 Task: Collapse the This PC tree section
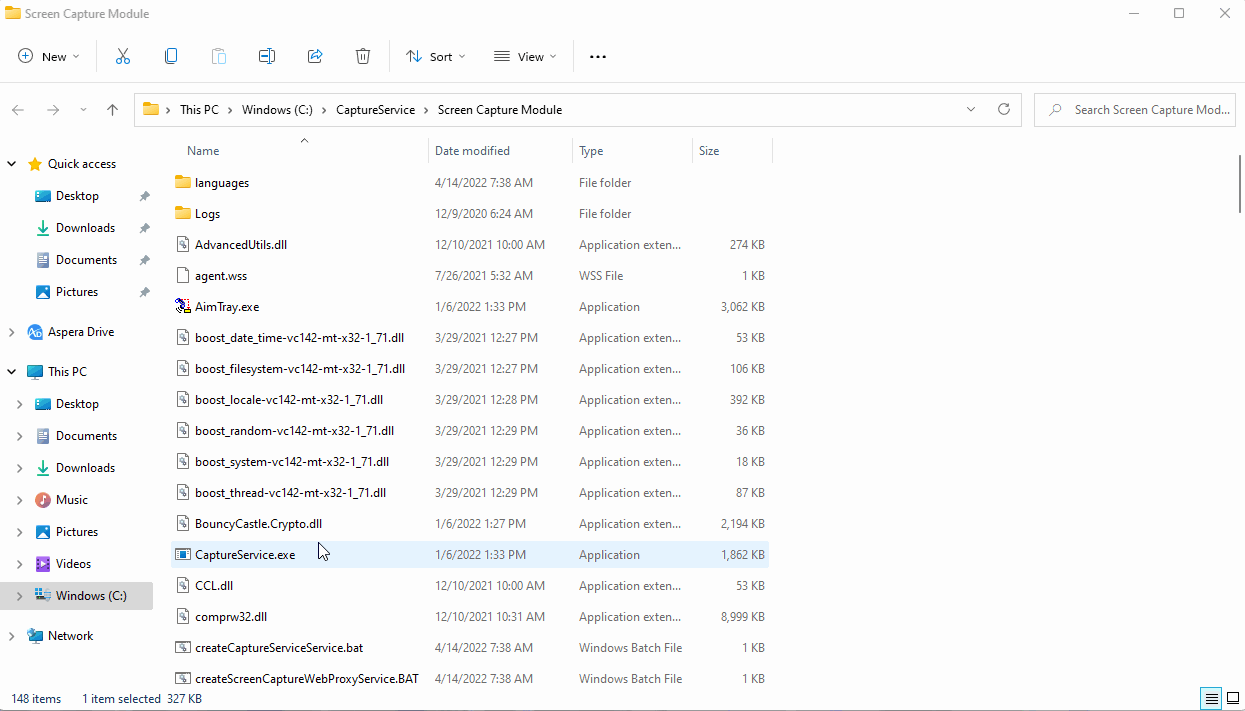coord(11,371)
